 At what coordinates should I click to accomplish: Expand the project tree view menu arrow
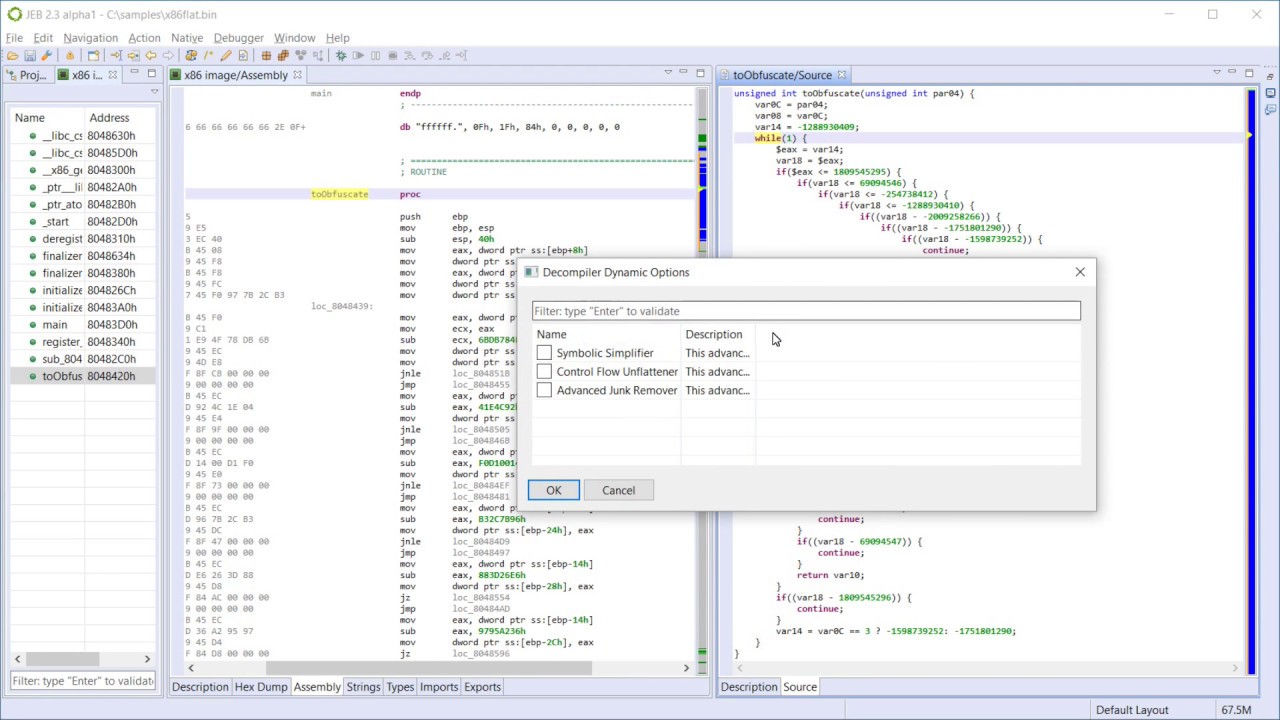click(x=154, y=92)
